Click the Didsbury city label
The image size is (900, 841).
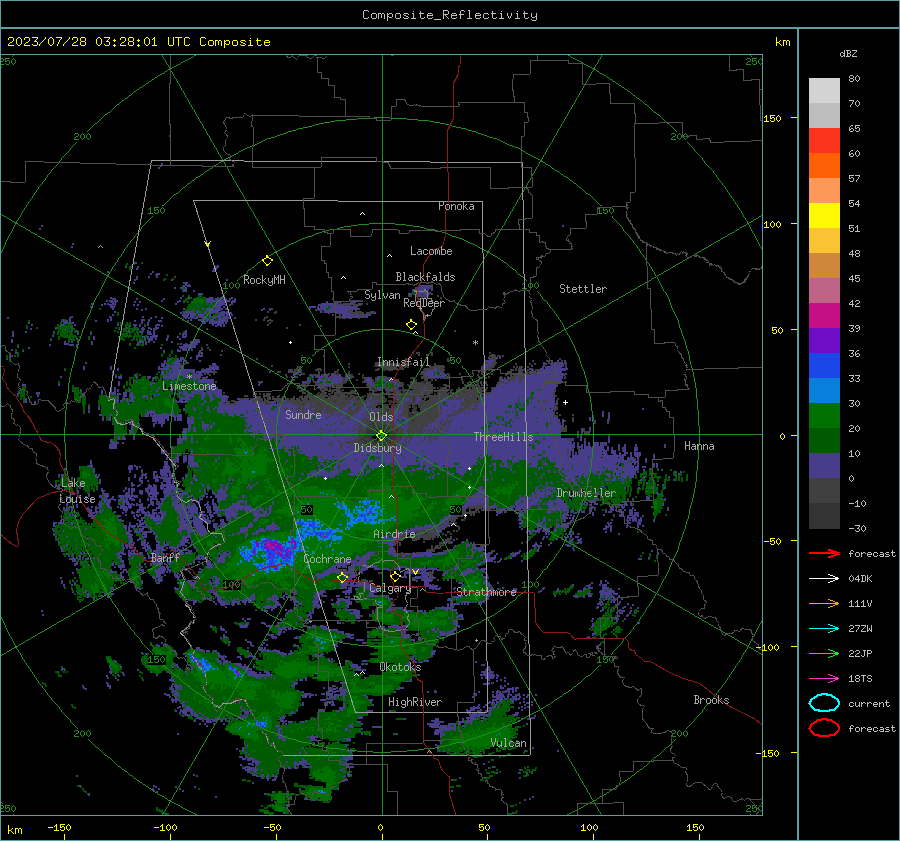[x=377, y=448]
